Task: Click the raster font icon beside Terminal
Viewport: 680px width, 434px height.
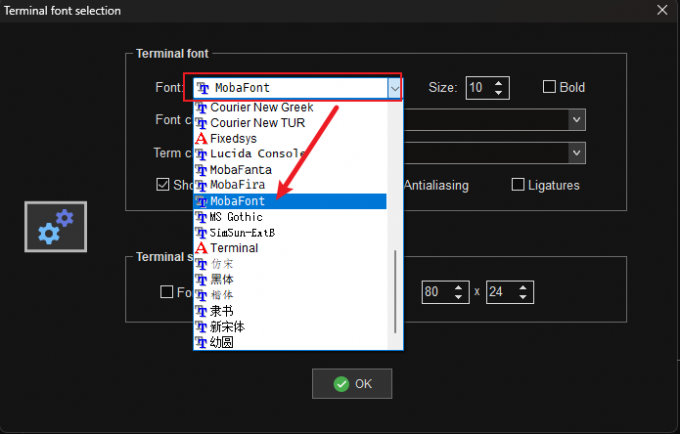Action: [201, 248]
